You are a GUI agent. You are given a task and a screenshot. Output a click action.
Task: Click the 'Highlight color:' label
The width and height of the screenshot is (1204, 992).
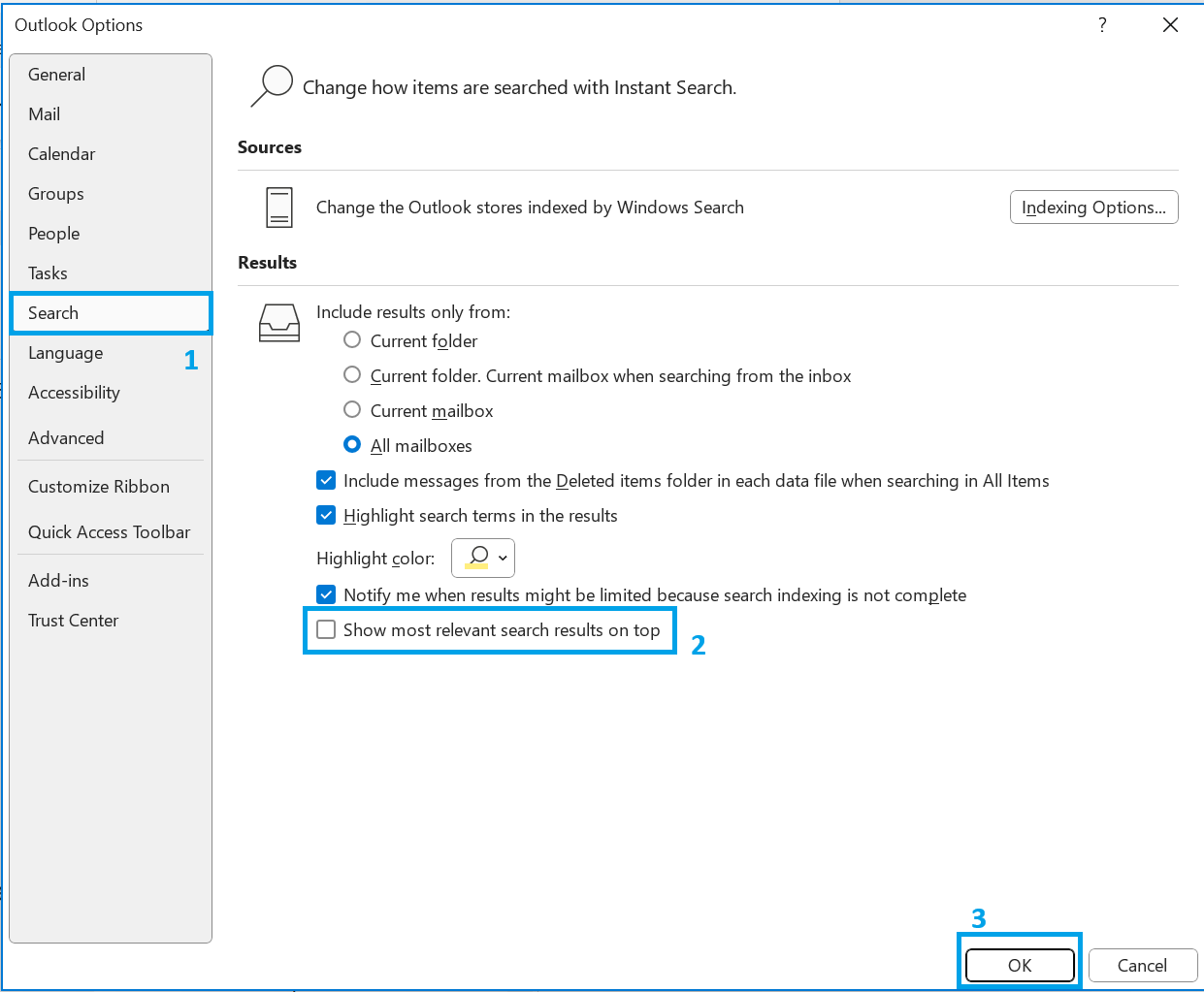click(375, 559)
